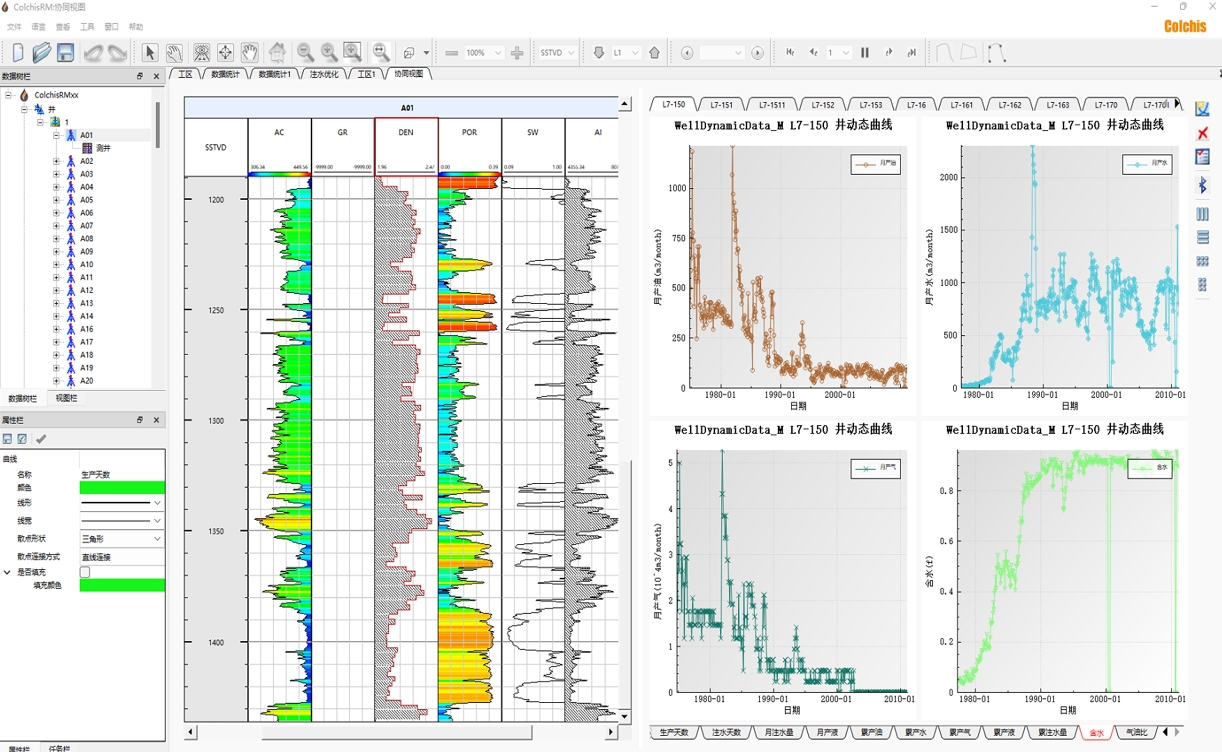Click the skip to first frame button

[790, 53]
